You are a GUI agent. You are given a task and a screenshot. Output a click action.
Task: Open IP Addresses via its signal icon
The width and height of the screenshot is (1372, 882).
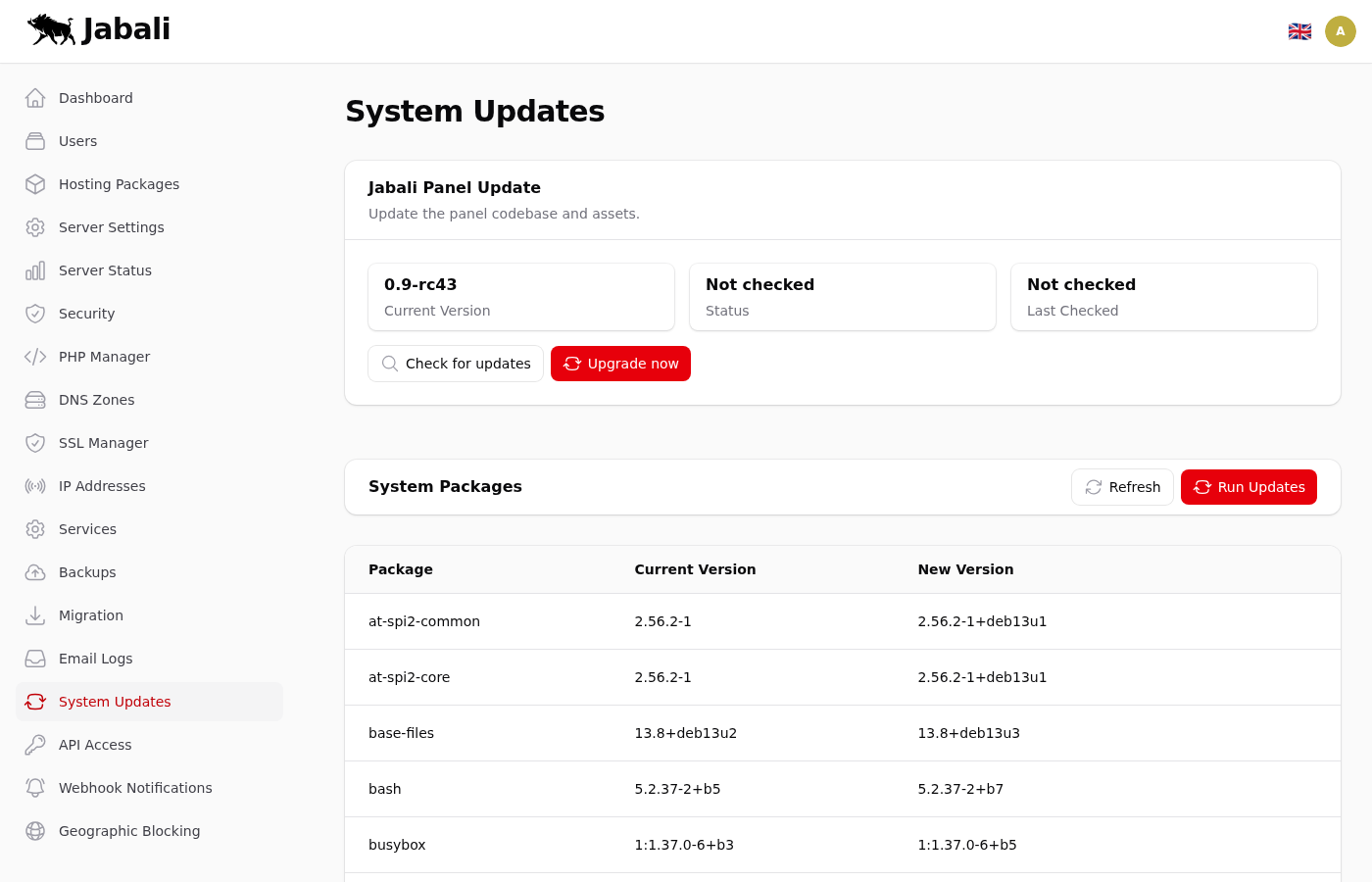coord(35,486)
